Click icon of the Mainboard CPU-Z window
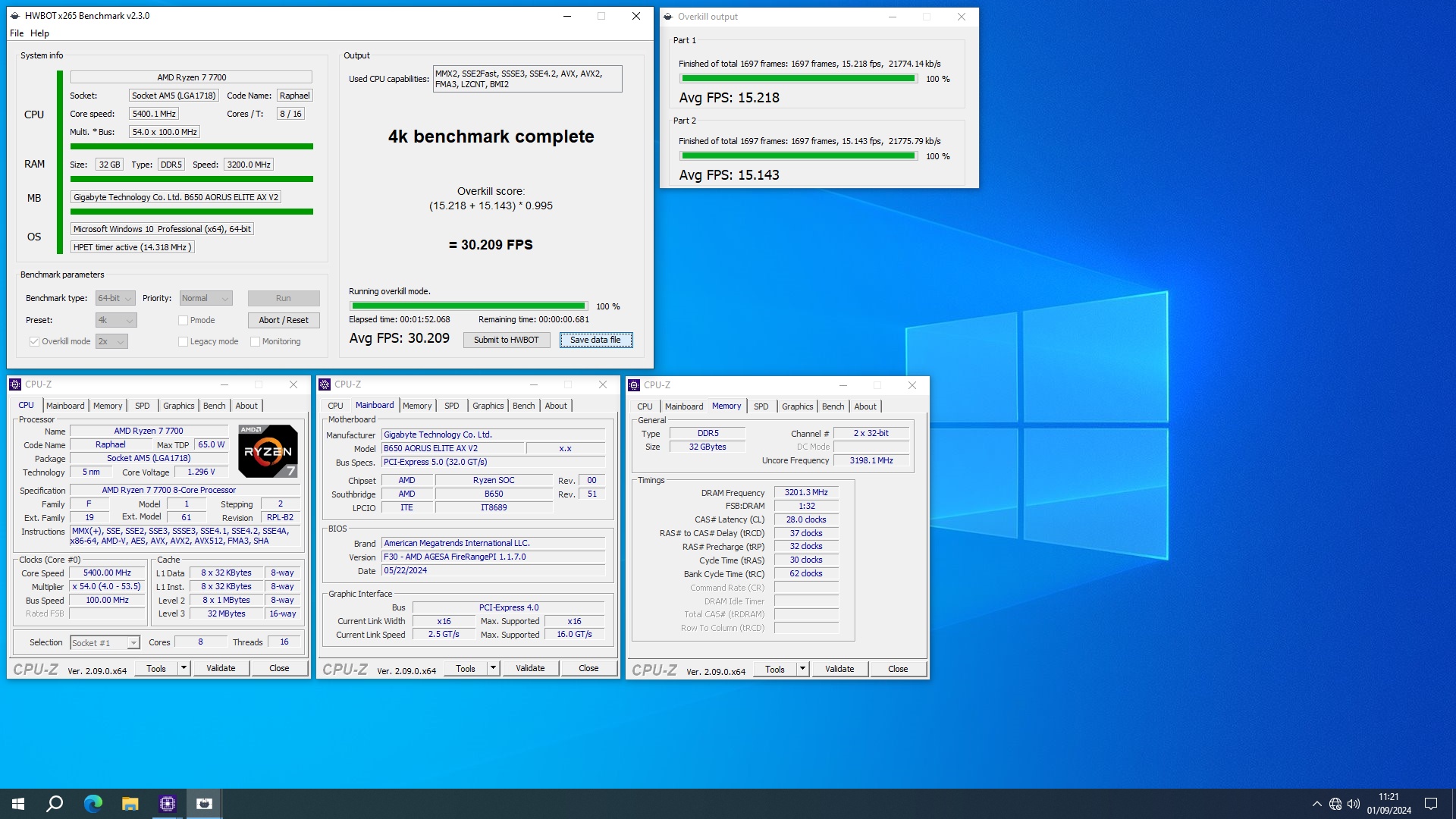The width and height of the screenshot is (1456, 819). coord(325,384)
